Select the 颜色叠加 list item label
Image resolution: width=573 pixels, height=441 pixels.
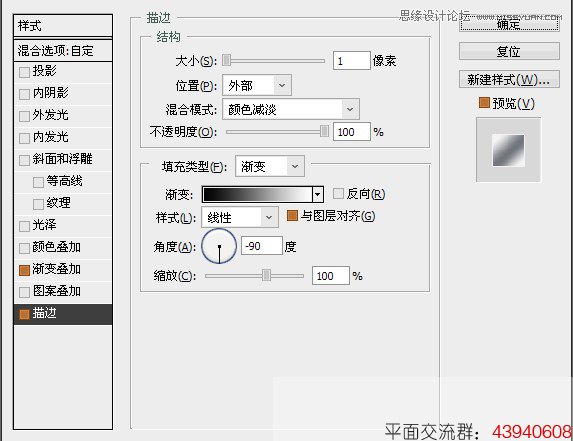click(56, 247)
